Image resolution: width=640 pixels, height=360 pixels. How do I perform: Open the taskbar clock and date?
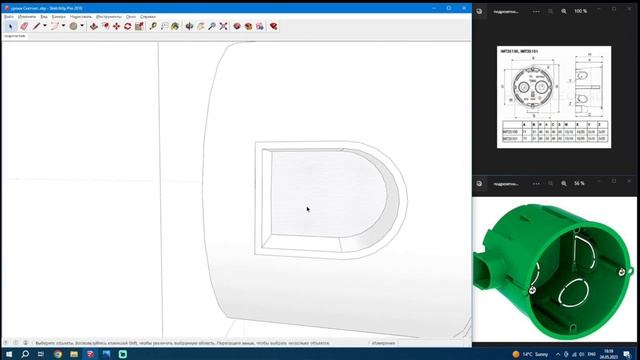click(x=609, y=354)
